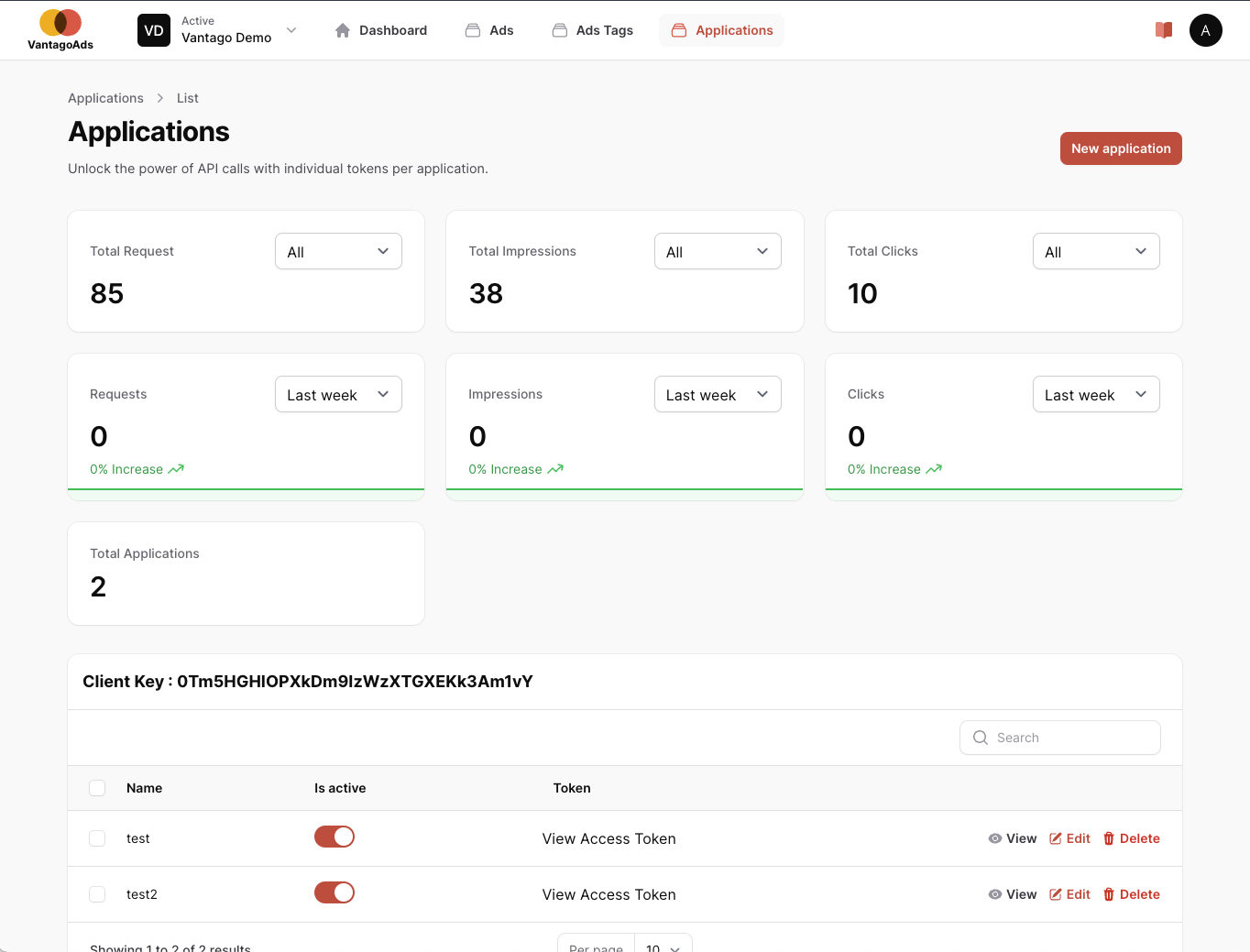Toggle Is active switch for test2
This screenshot has width=1250, height=952.
coord(334,892)
